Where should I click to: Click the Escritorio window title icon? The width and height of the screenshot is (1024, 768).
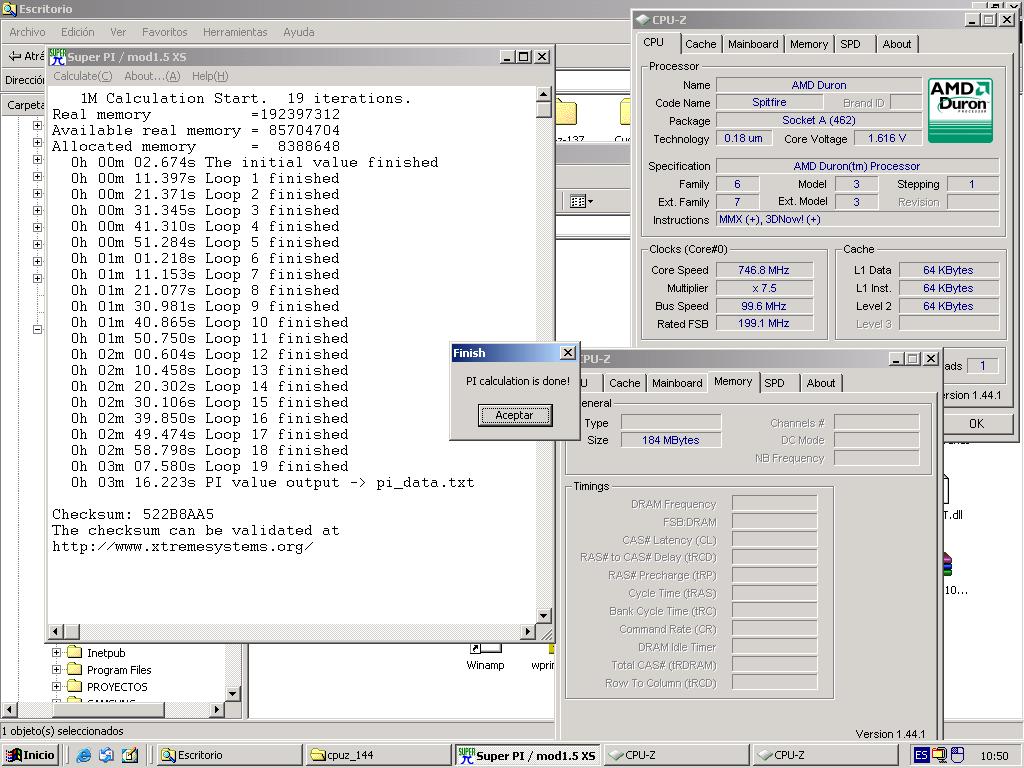pyautogui.click(x=9, y=8)
